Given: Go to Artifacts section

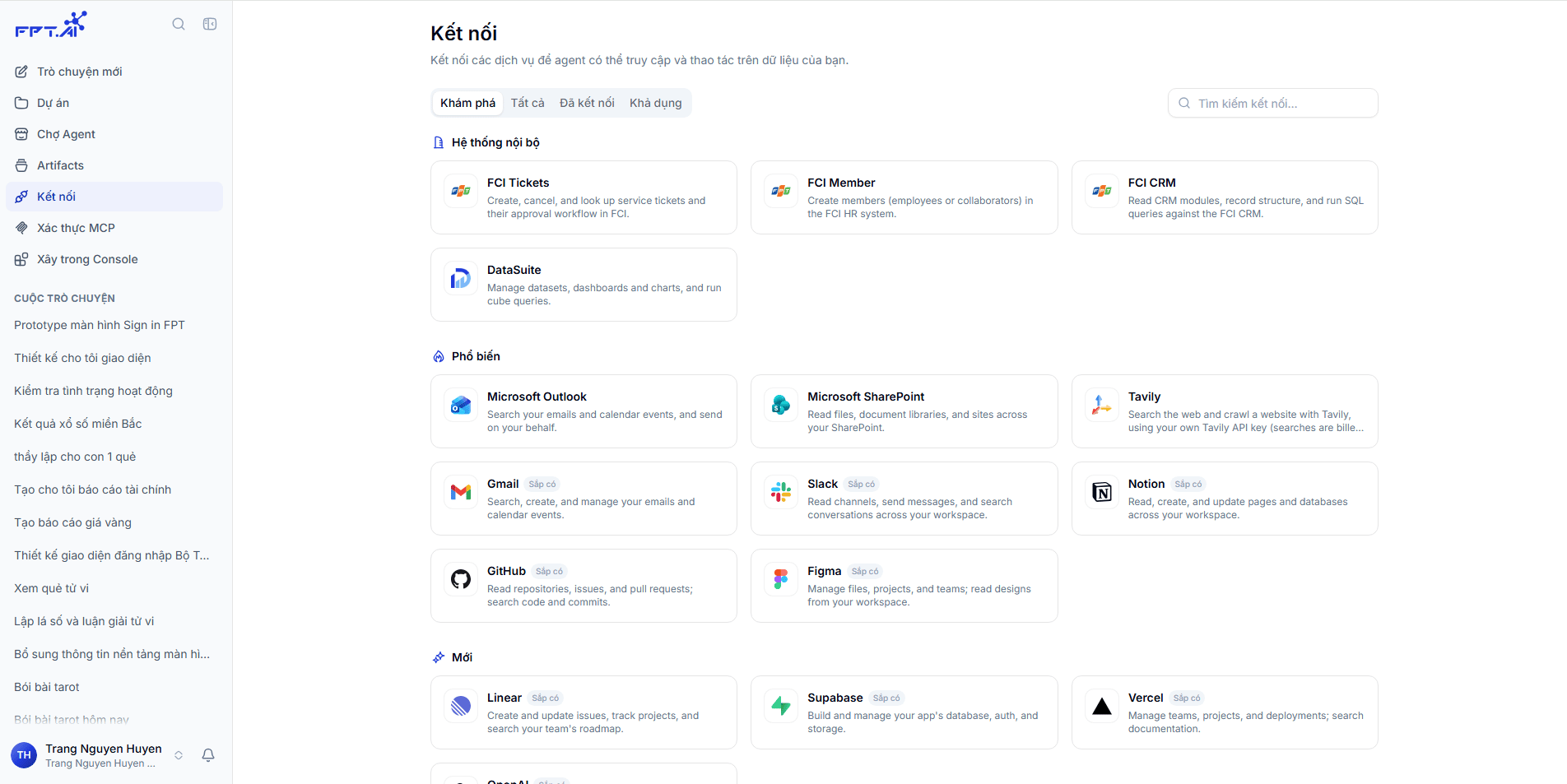Looking at the screenshot, I should [x=114, y=165].
